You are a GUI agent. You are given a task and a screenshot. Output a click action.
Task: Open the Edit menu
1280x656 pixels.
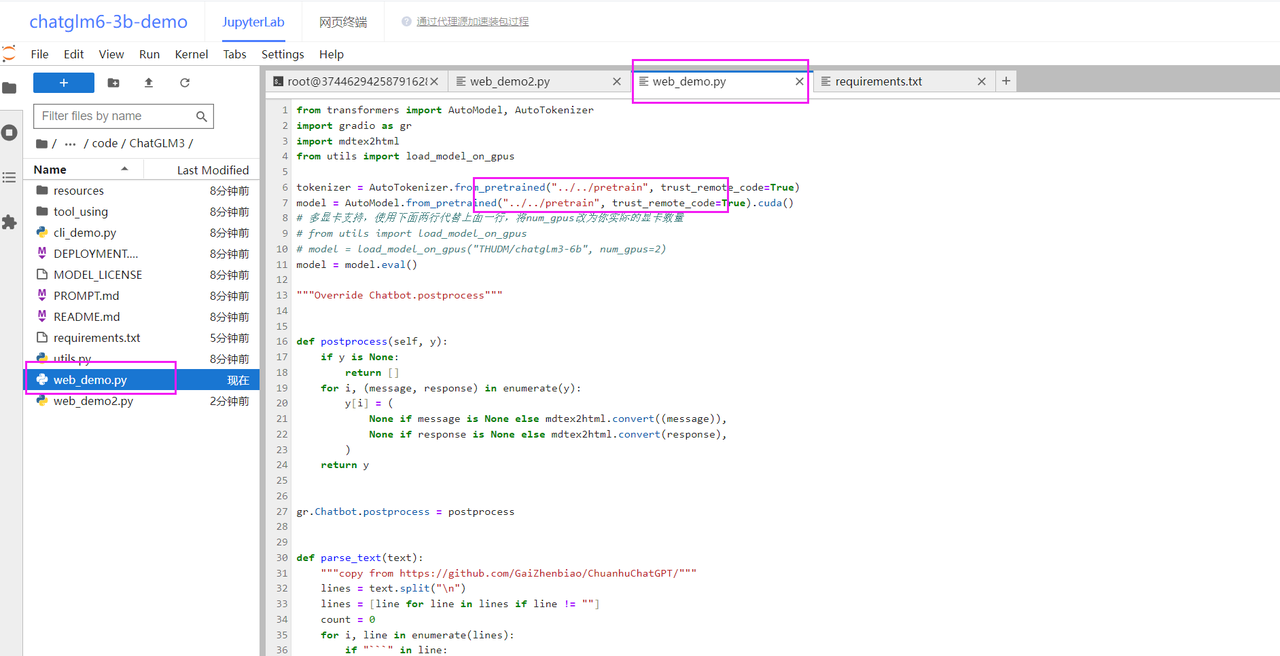[x=74, y=54]
